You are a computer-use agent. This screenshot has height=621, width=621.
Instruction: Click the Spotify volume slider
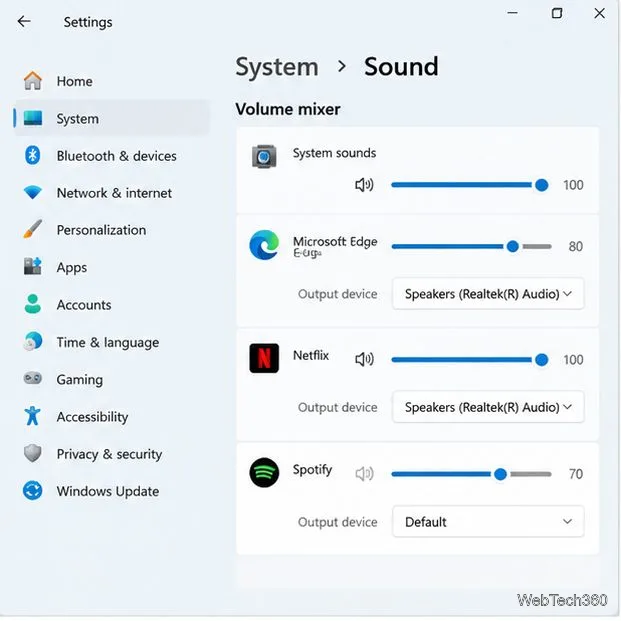(x=471, y=474)
